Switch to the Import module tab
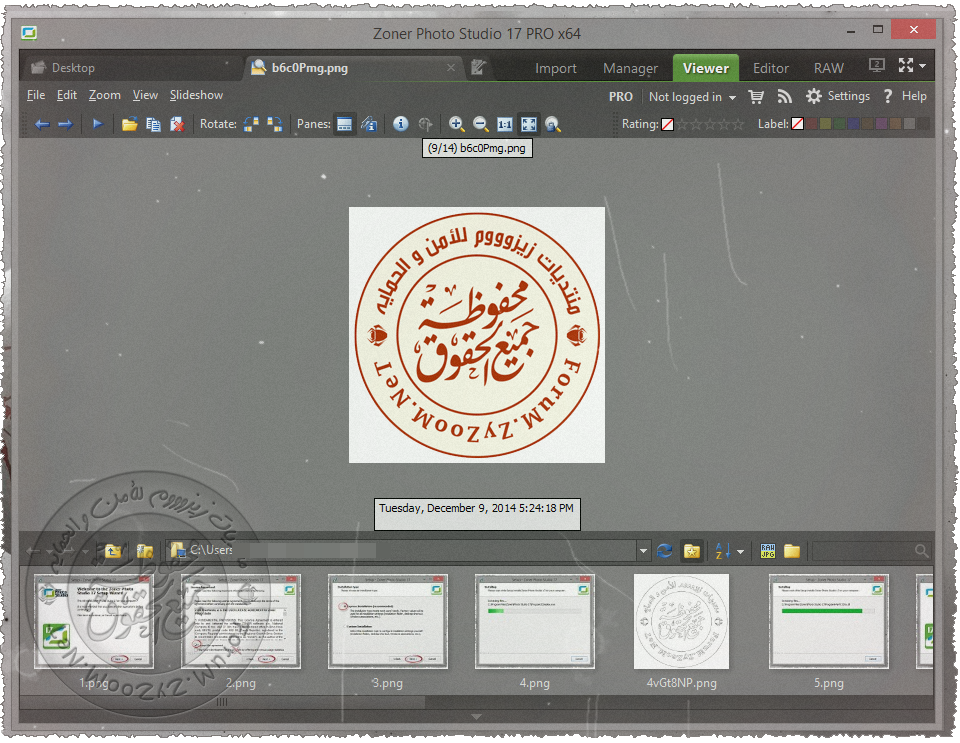The width and height of the screenshot is (960, 743). 556,69
